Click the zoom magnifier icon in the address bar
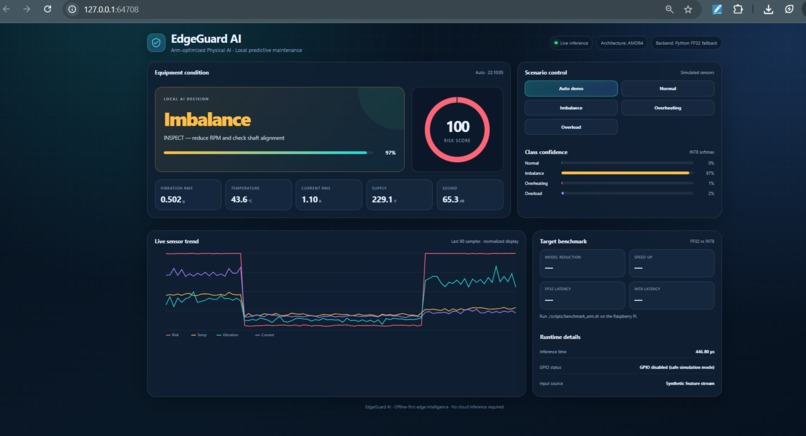Image resolution: width=806 pixels, height=436 pixels. click(x=669, y=9)
